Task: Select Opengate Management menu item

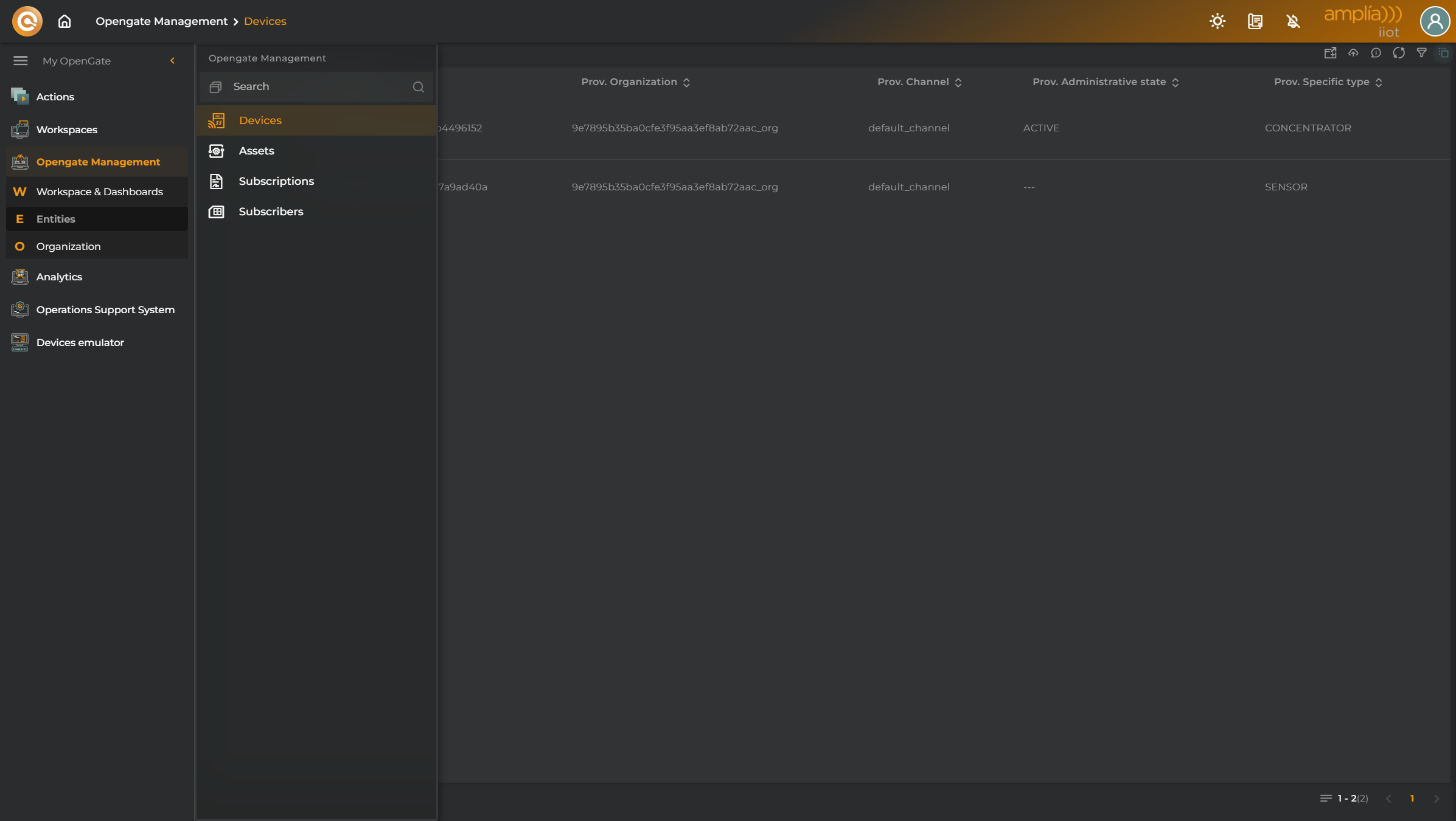Action: (x=97, y=161)
